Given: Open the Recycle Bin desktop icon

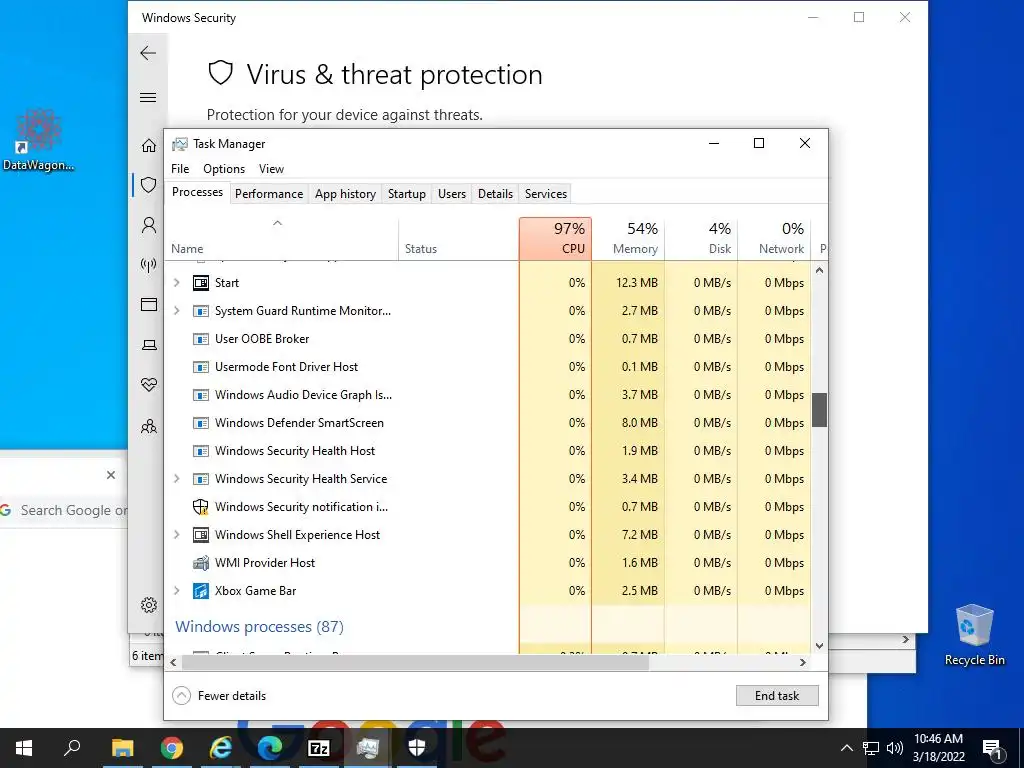Looking at the screenshot, I should [x=974, y=635].
